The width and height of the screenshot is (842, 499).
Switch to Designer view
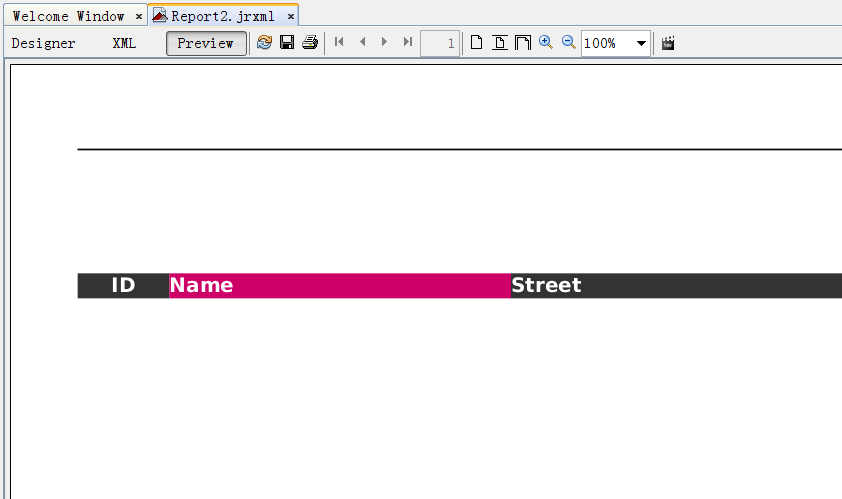click(x=43, y=44)
